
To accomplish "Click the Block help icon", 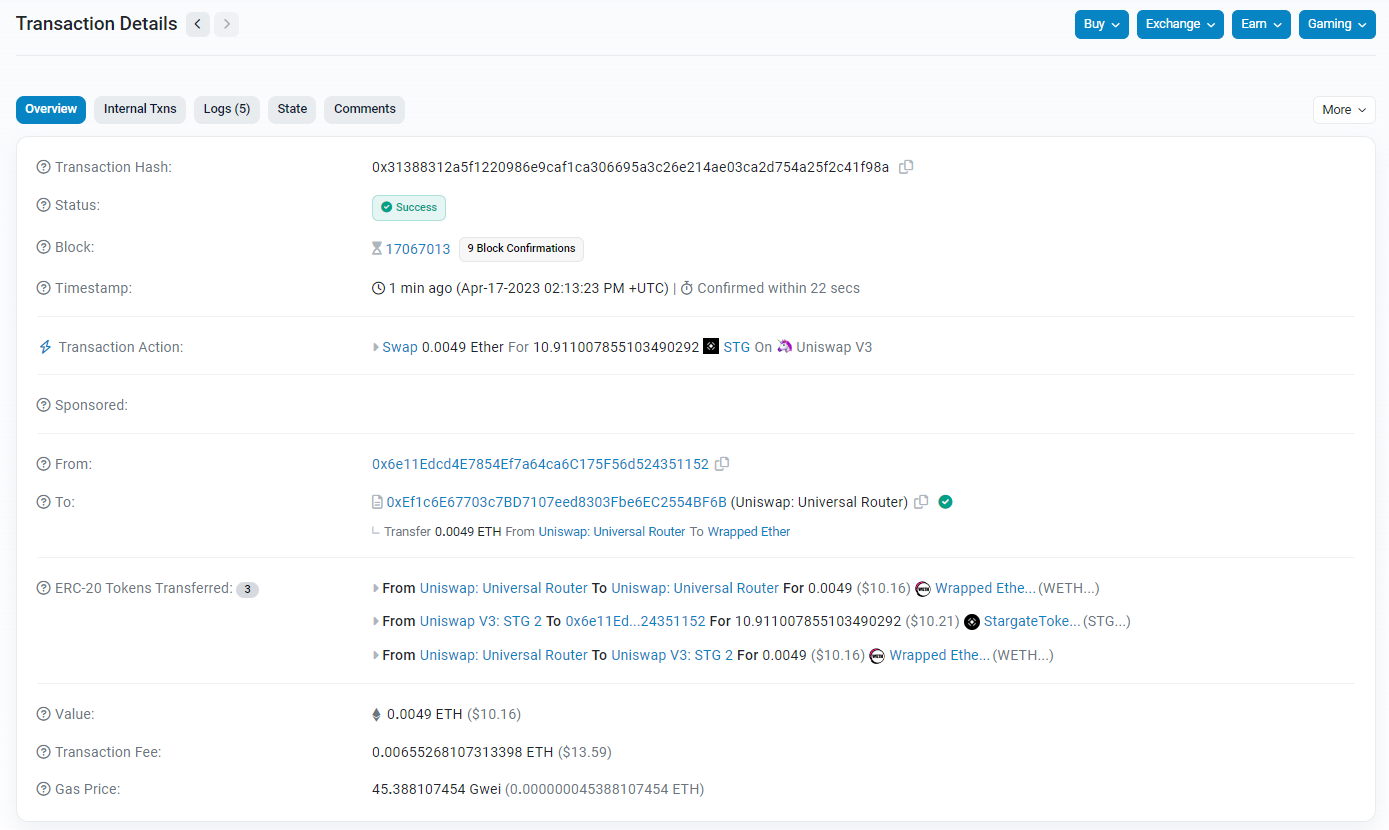I will coord(43,247).
